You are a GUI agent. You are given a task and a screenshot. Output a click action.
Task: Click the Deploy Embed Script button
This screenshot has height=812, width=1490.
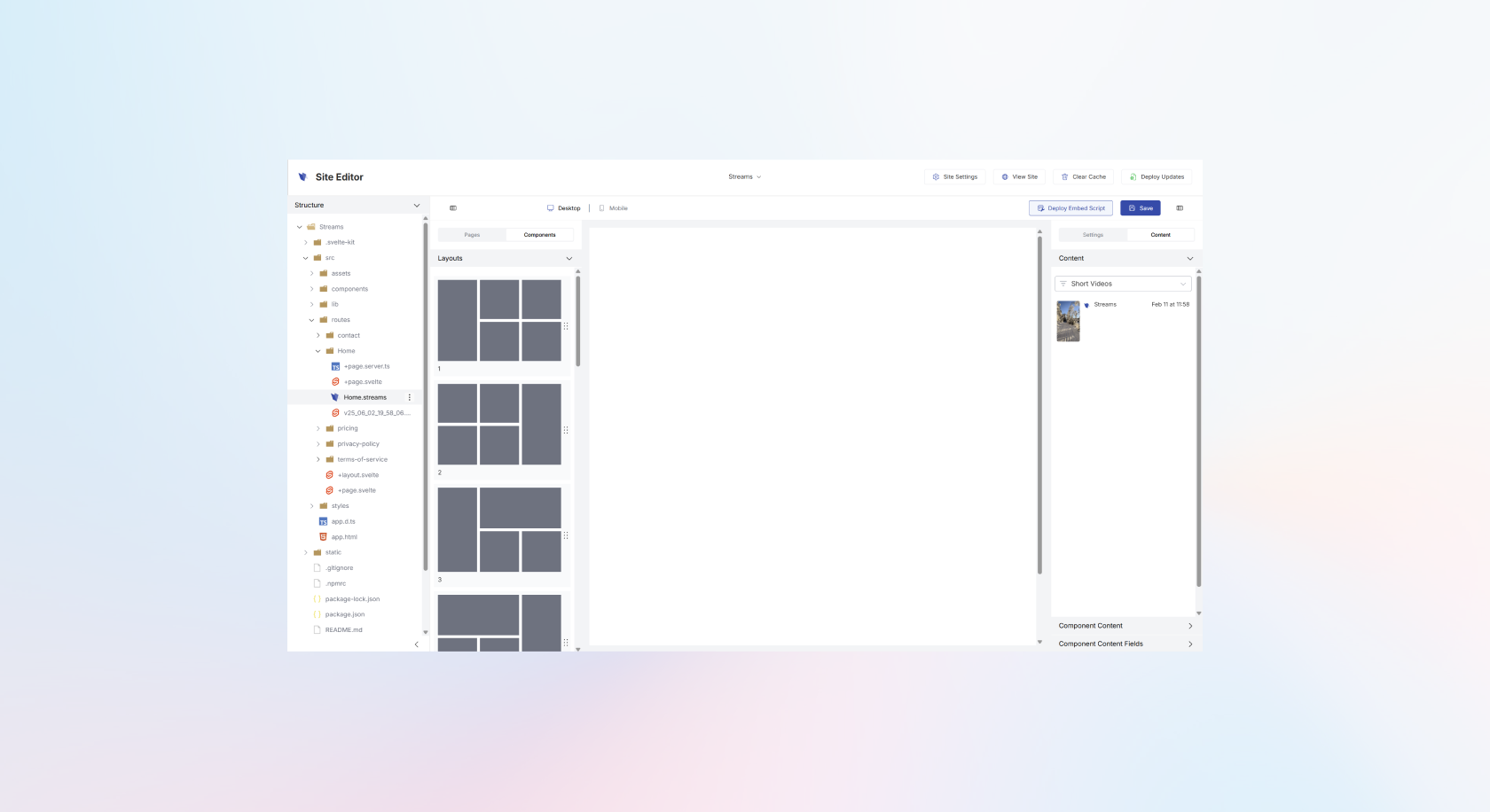coord(1070,207)
